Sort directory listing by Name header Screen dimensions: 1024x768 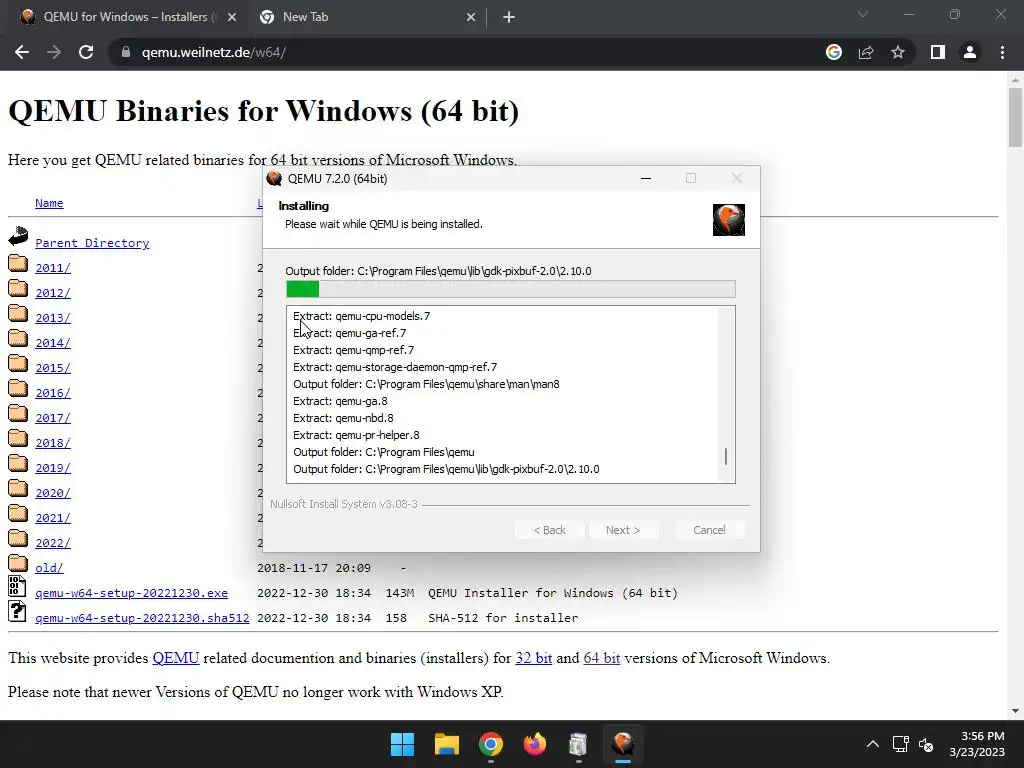49,203
